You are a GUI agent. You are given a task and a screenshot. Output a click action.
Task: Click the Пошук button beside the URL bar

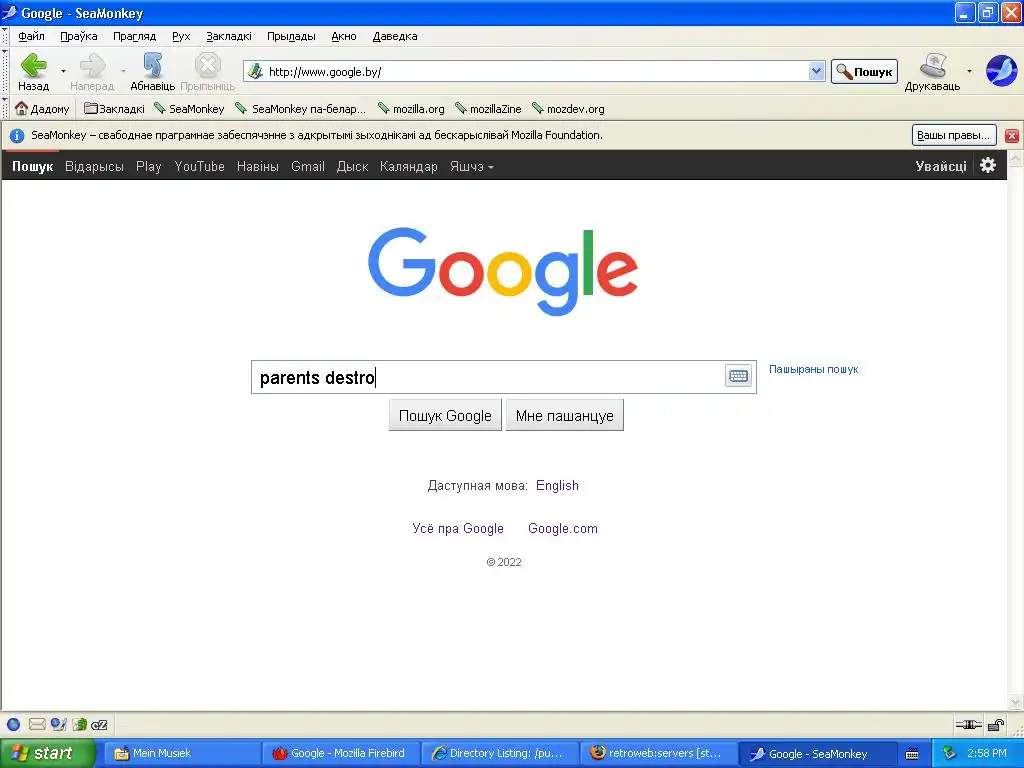864,71
